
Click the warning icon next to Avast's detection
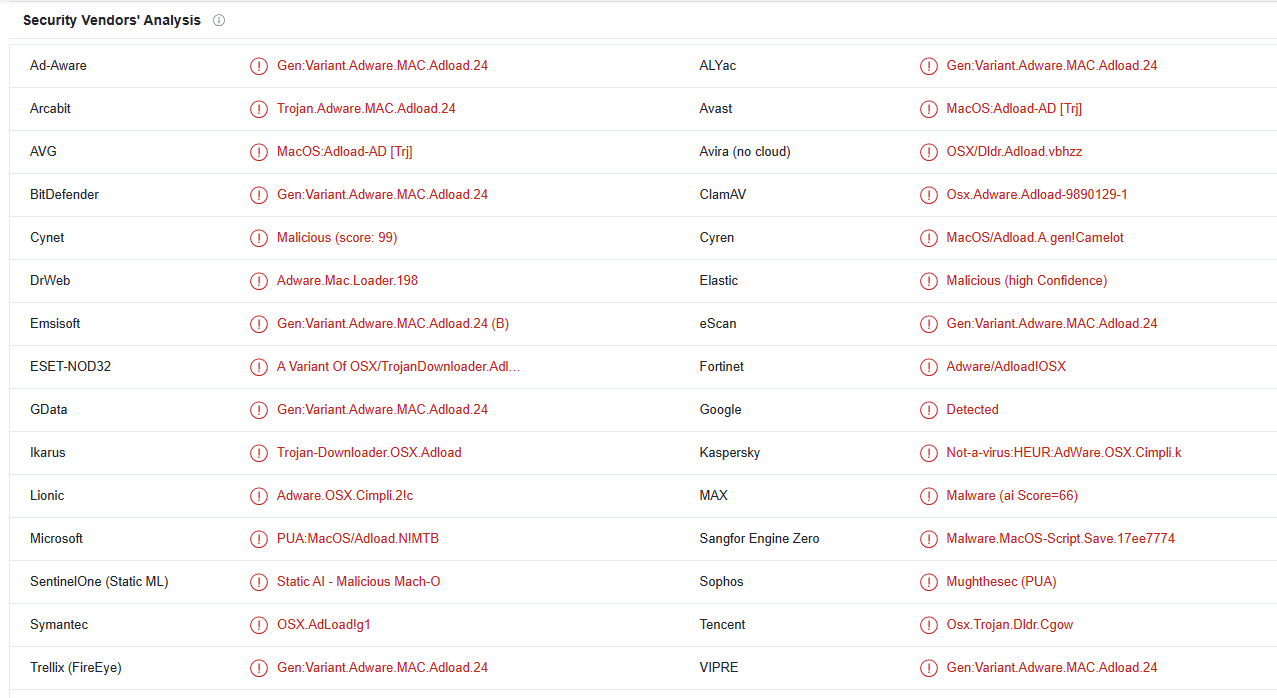point(929,109)
